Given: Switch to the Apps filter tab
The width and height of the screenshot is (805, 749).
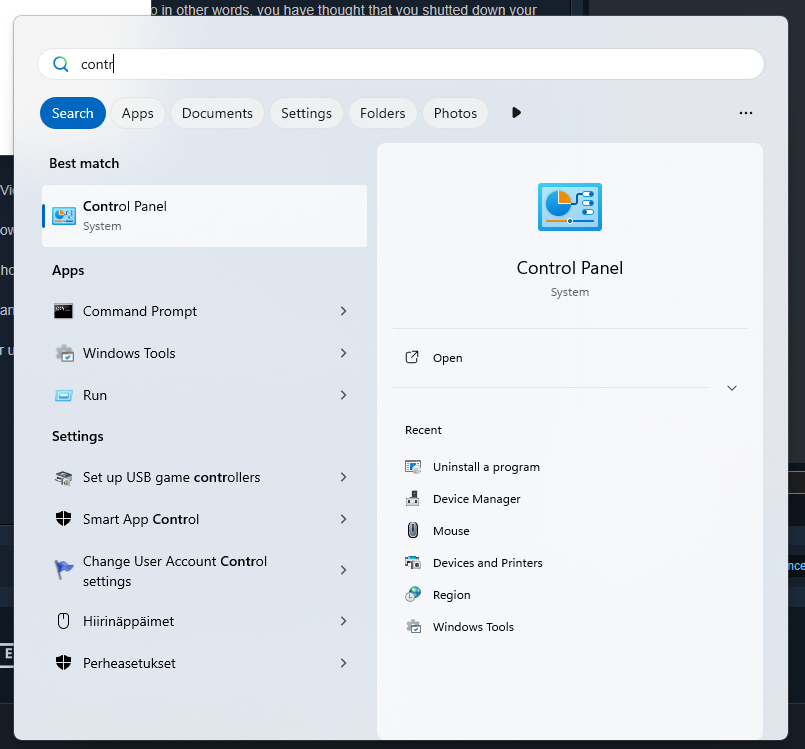Looking at the screenshot, I should (x=138, y=113).
